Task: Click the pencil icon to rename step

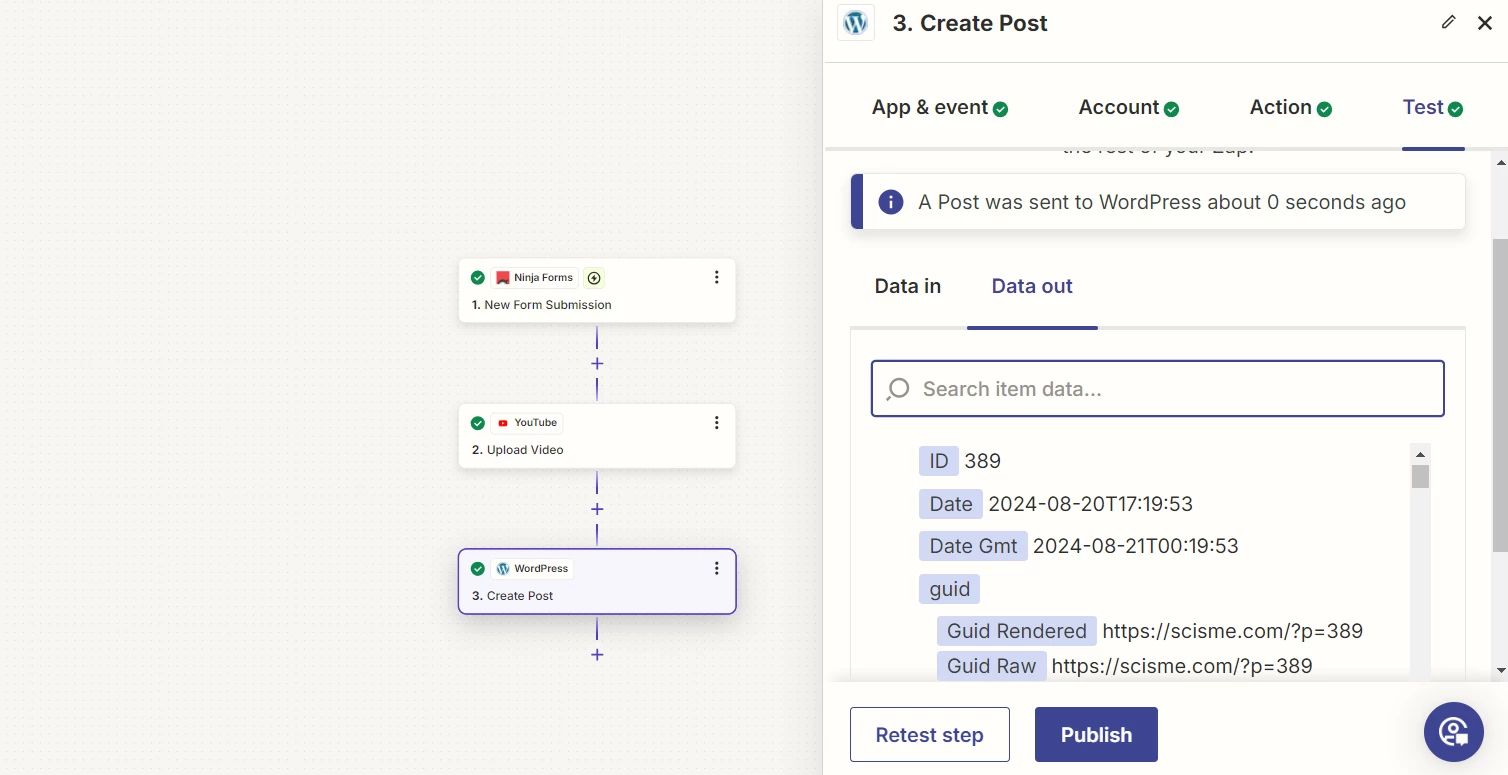Action: point(1448,22)
